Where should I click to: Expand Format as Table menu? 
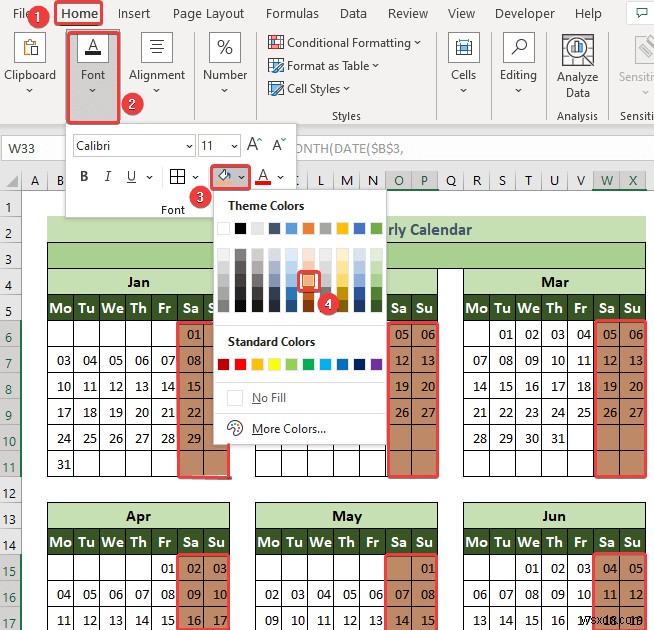click(375, 66)
